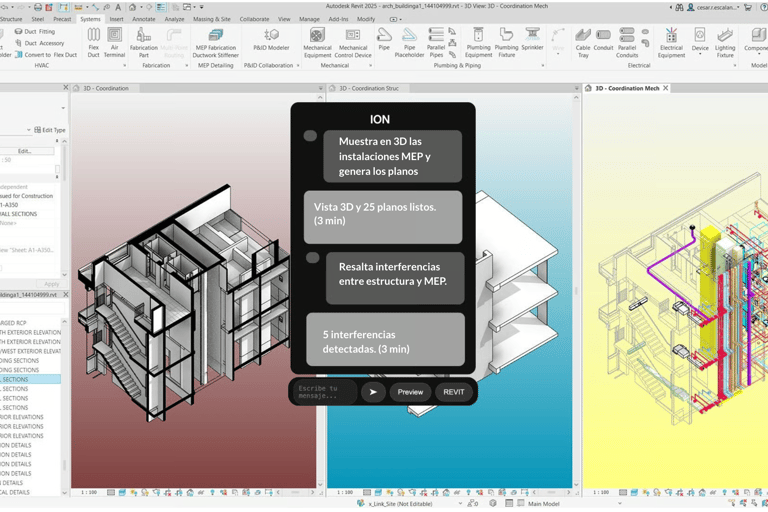Send the ION chat message with arrow button
Image resolution: width=768 pixels, height=512 pixels.
point(373,392)
